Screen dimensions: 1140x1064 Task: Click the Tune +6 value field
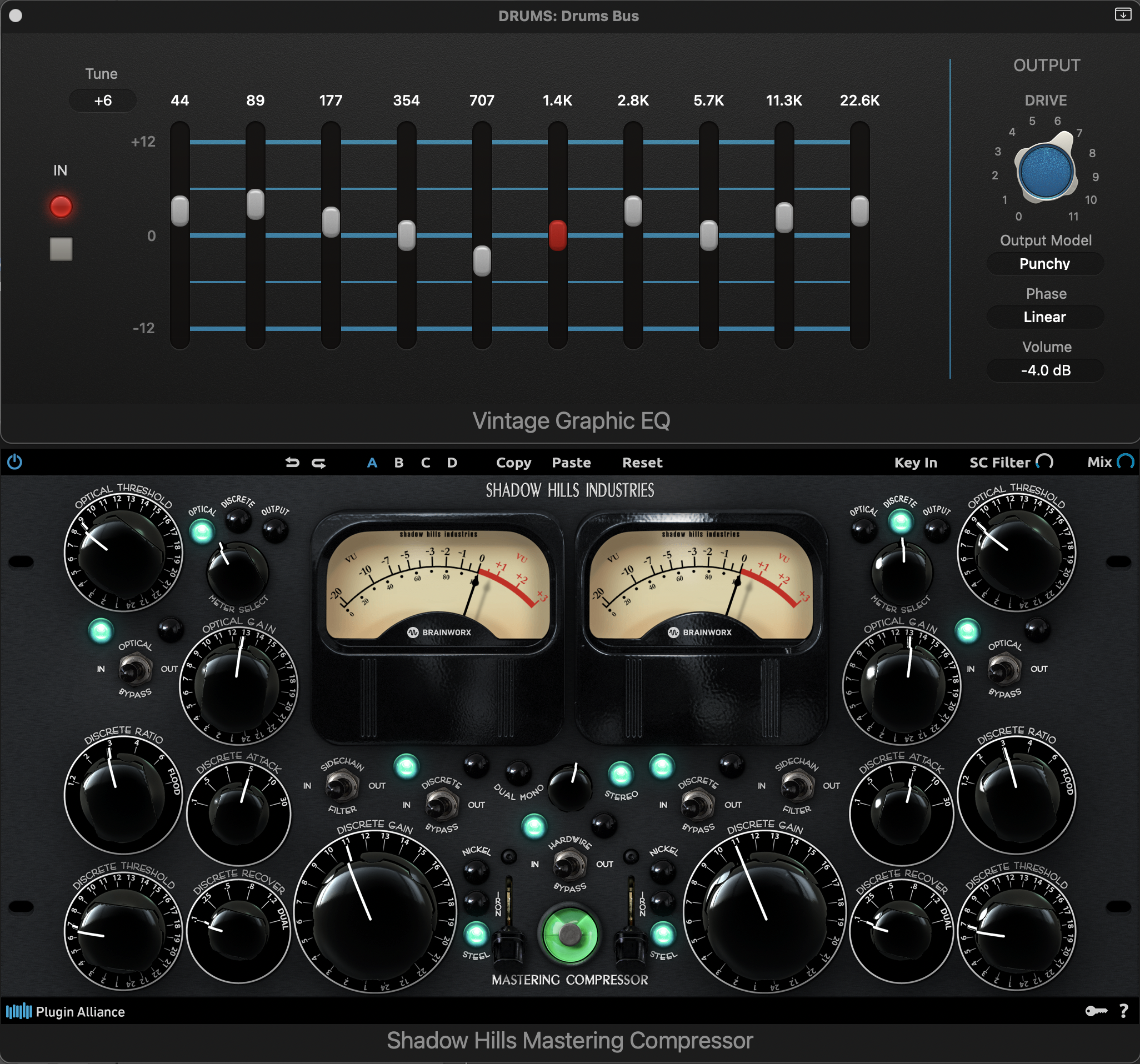pyautogui.click(x=103, y=101)
